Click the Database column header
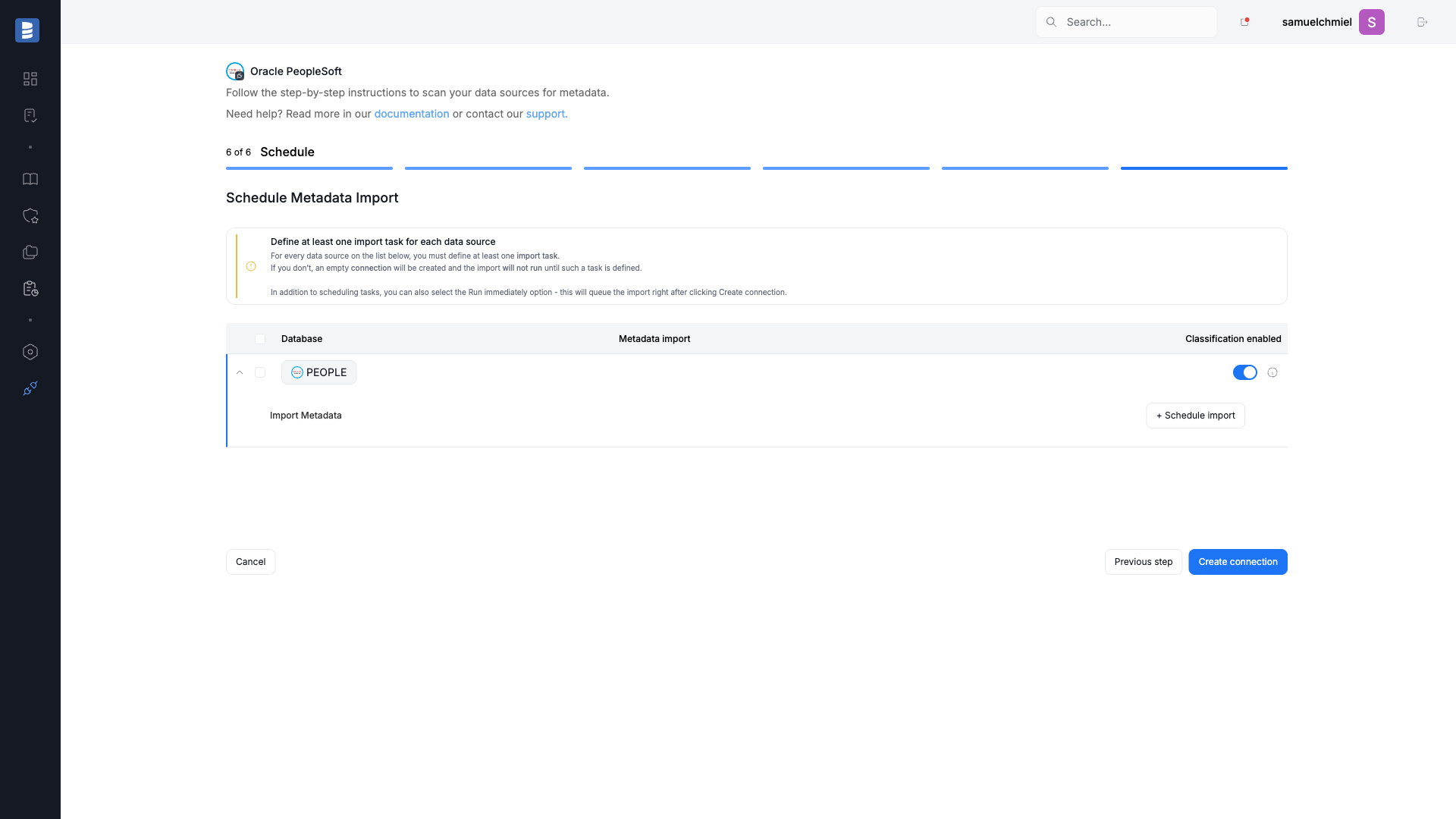The height and width of the screenshot is (819, 1456). point(302,339)
